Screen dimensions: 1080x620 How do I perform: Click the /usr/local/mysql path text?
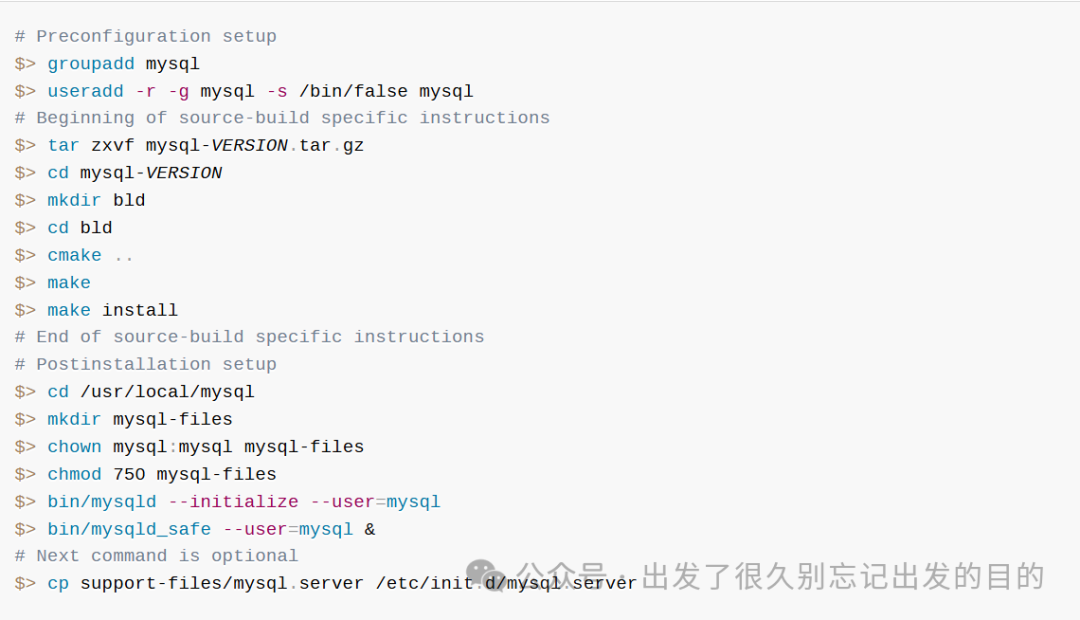pos(167,392)
